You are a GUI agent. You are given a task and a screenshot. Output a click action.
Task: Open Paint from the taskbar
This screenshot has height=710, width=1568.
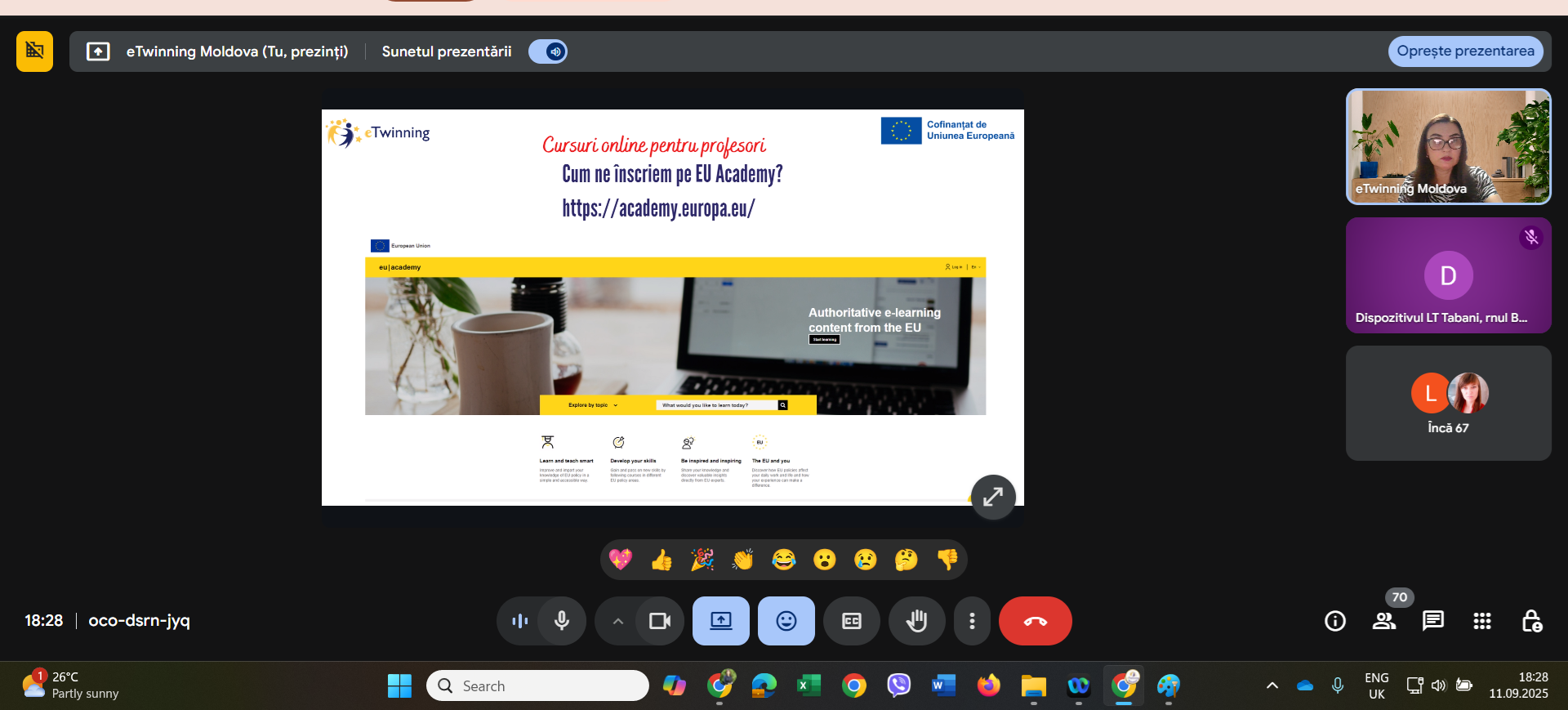(1169, 685)
